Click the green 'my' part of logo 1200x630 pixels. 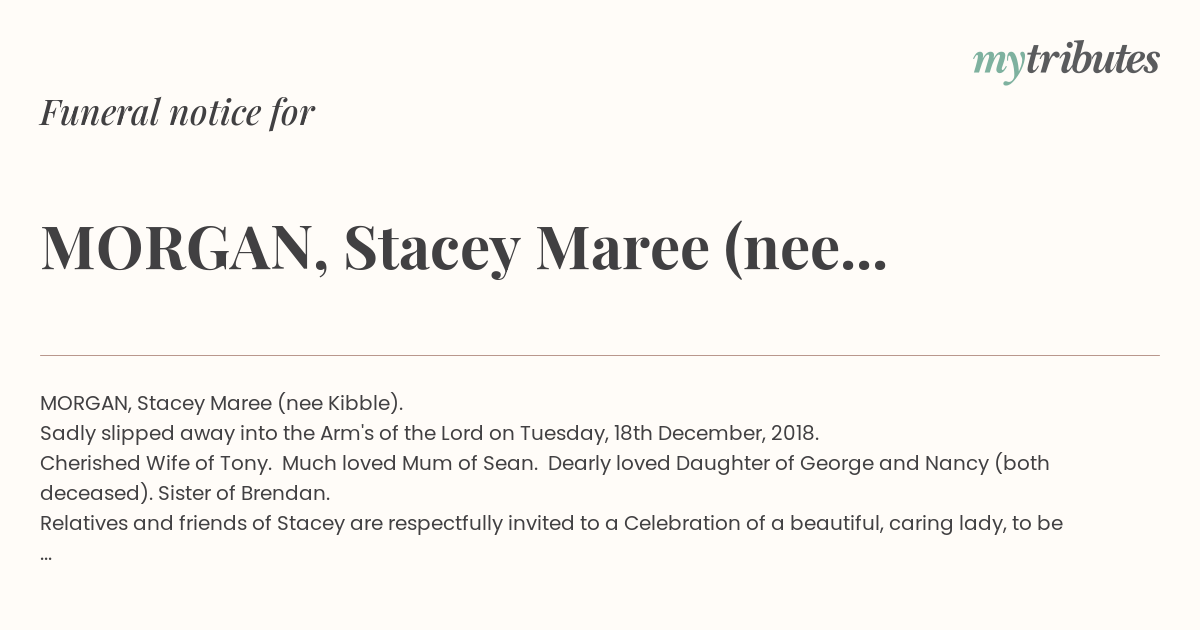[999, 64]
